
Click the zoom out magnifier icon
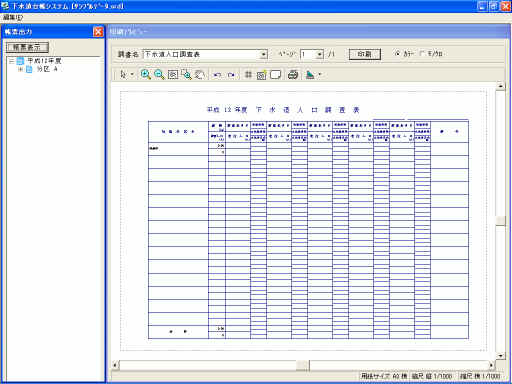pos(159,75)
